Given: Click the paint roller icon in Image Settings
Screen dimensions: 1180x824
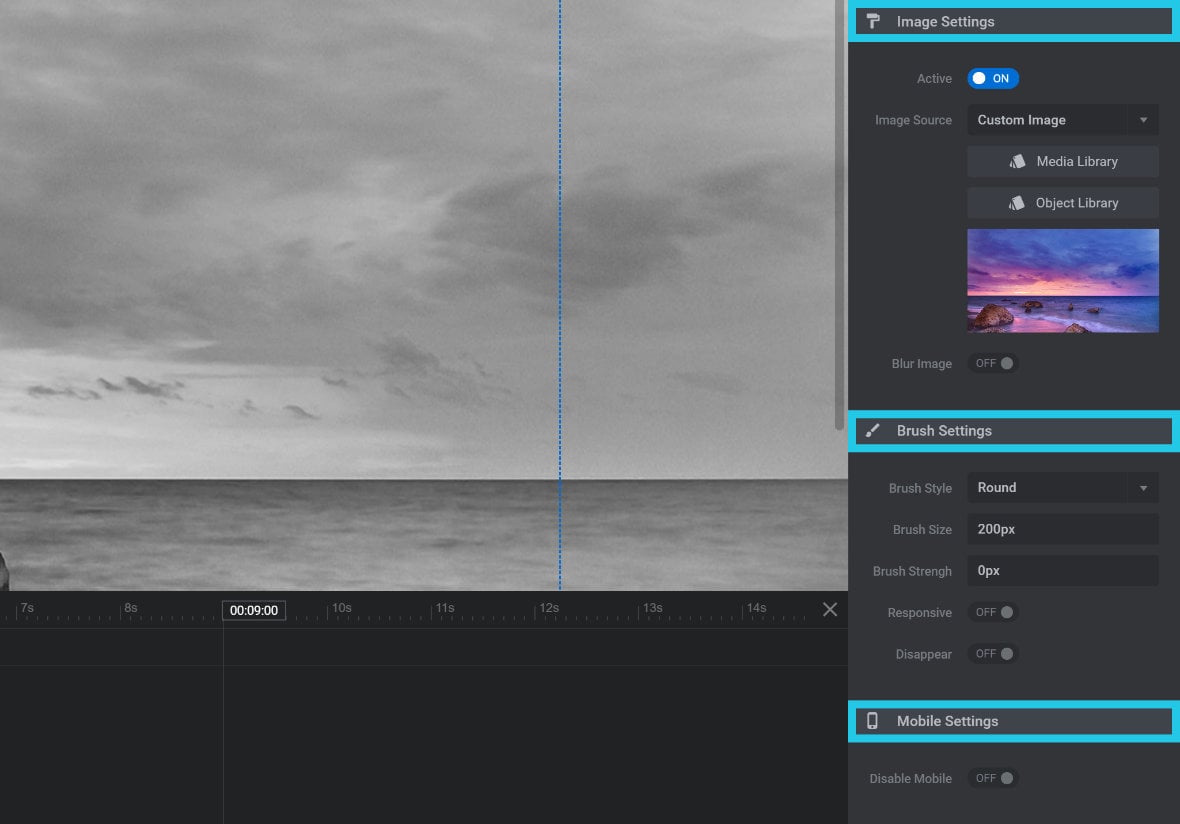Looking at the screenshot, I should tap(873, 21).
